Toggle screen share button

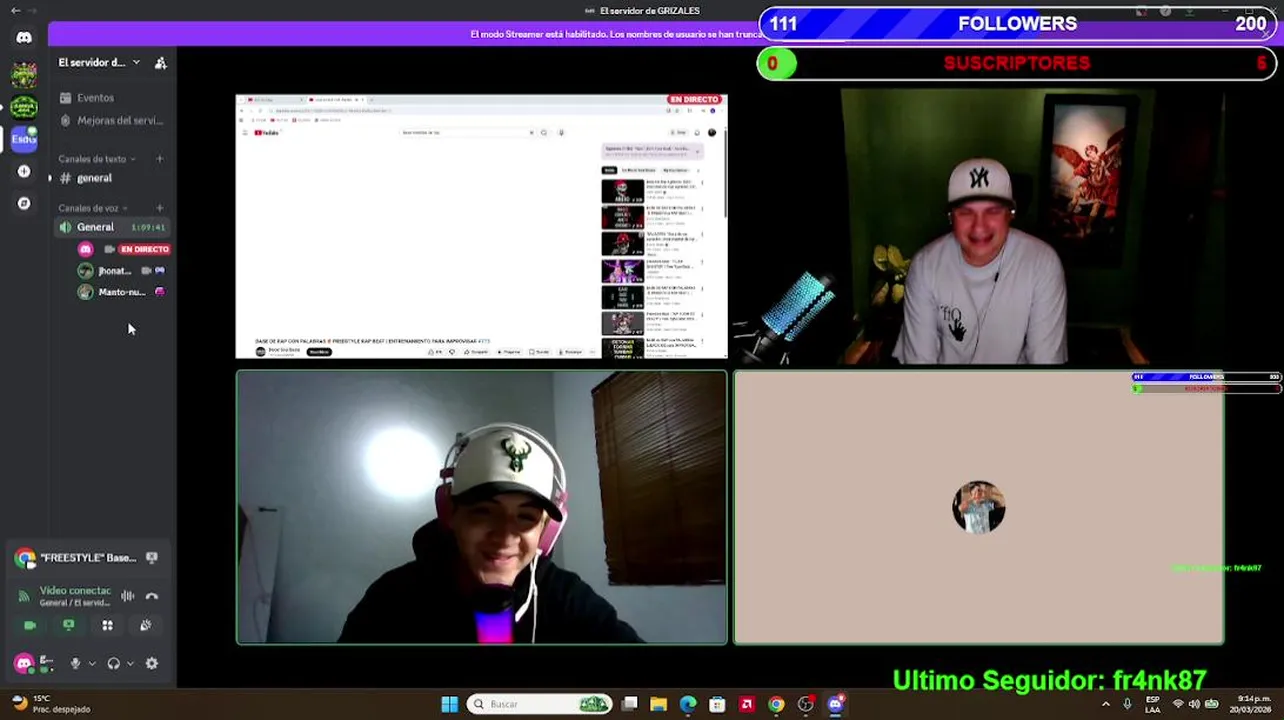[68, 625]
